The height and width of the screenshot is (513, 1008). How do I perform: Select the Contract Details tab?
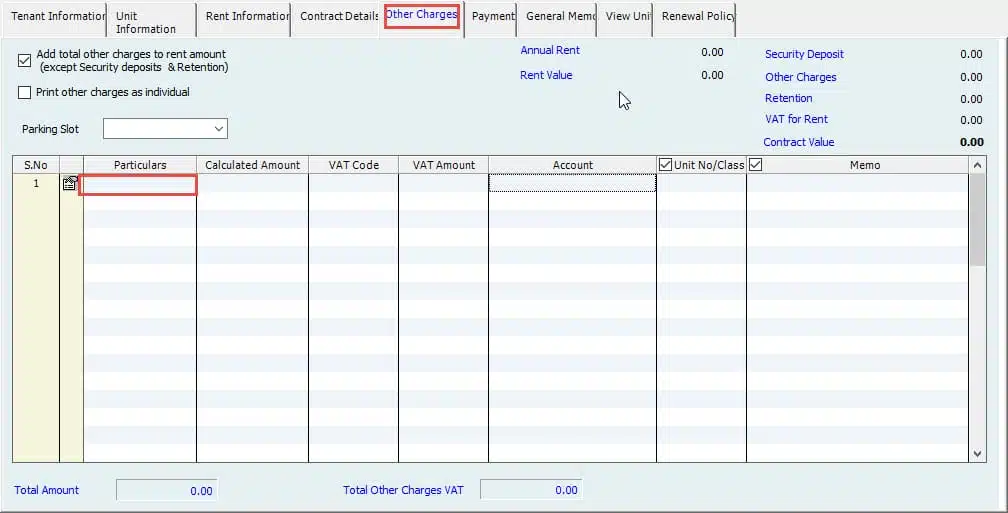[x=338, y=17]
